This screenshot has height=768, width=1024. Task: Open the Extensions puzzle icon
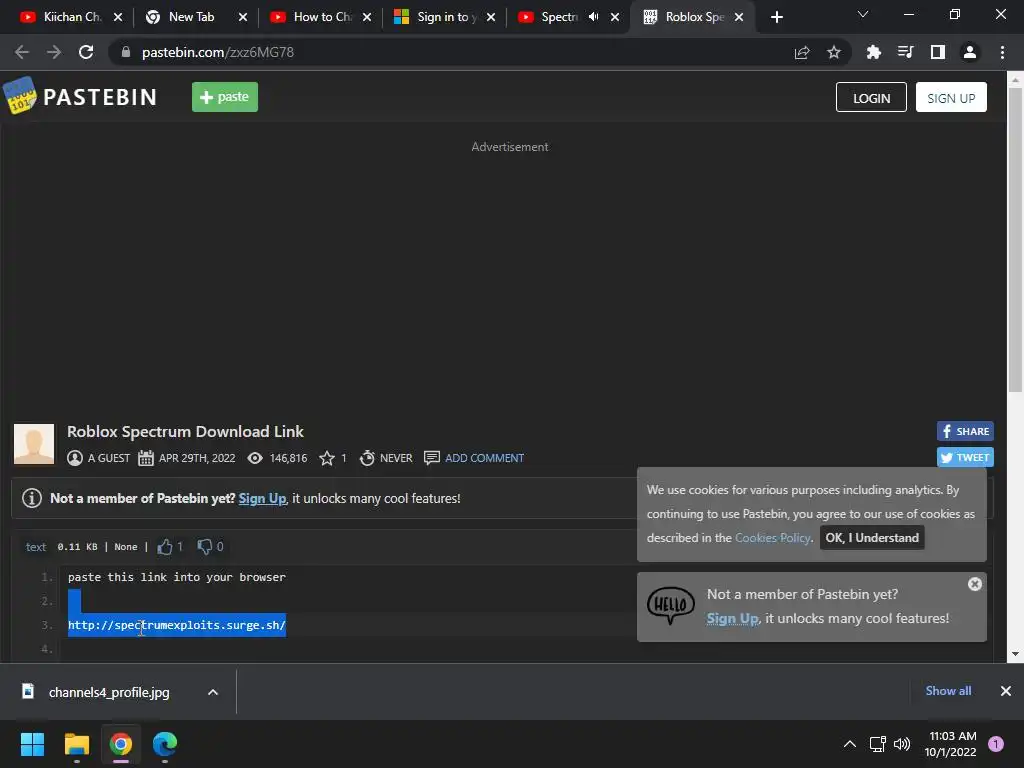tap(873, 52)
